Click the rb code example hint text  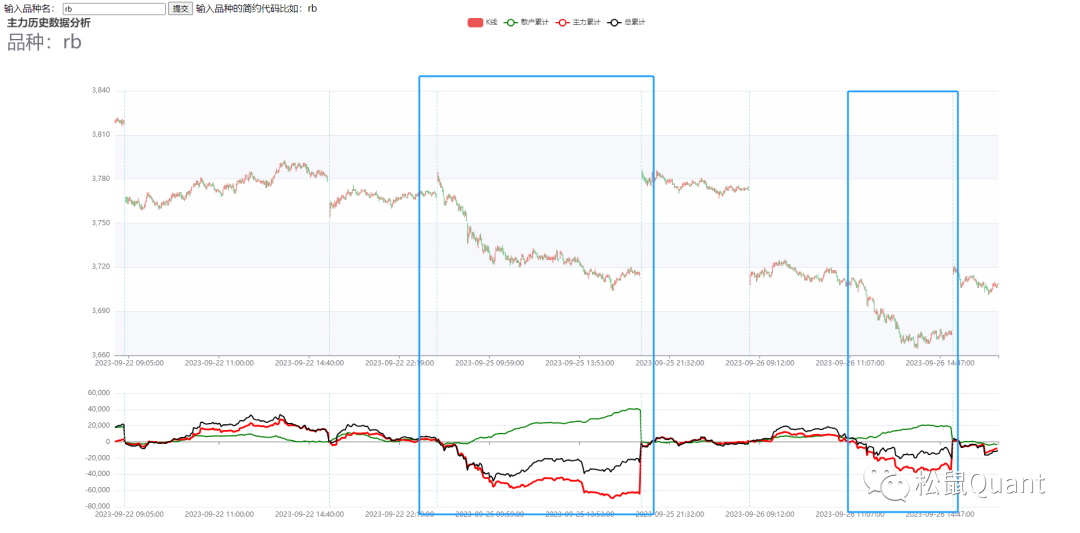[256, 8]
